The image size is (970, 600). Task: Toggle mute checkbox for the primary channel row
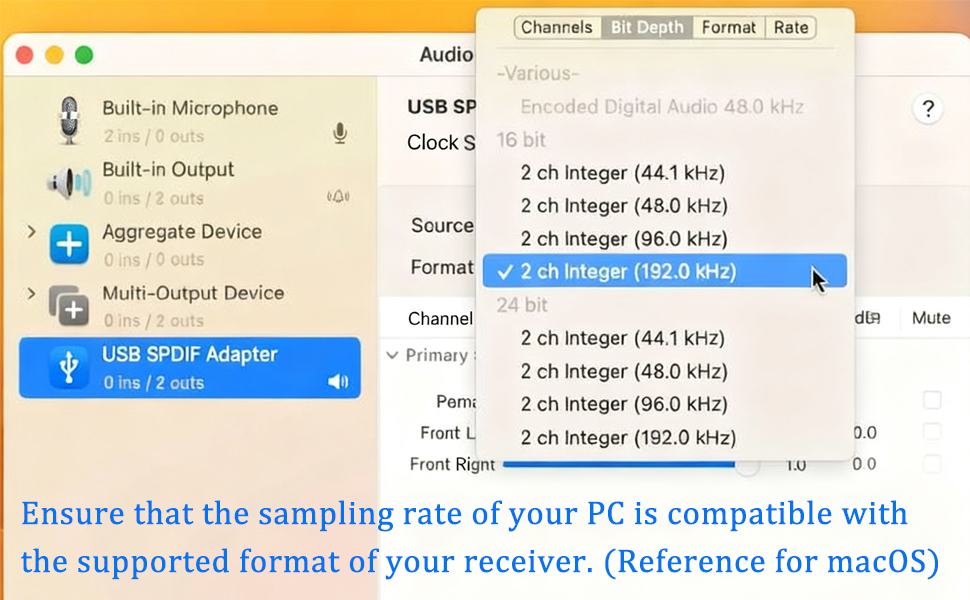click(932, 400)
